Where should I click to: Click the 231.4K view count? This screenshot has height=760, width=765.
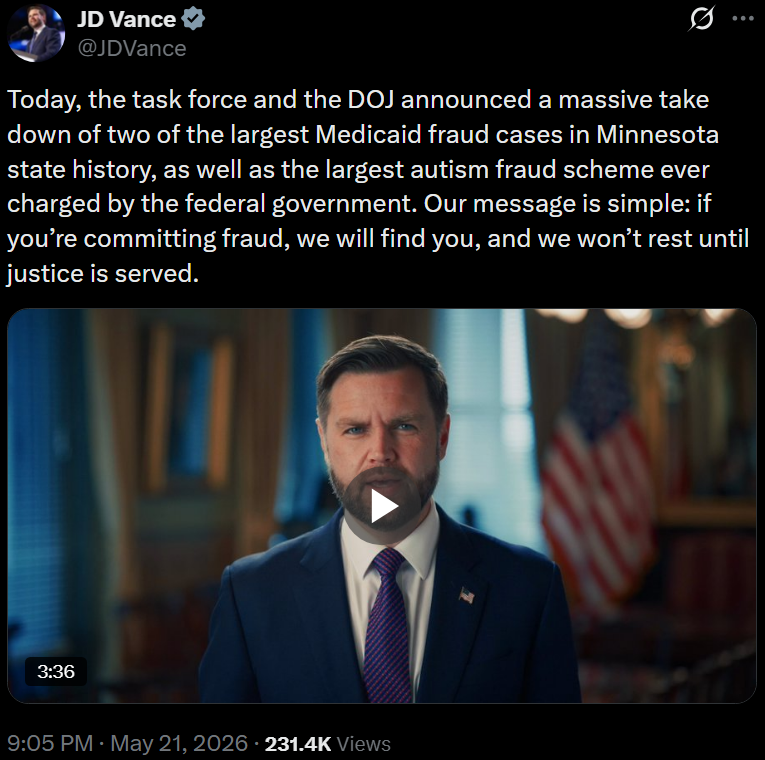click(298, 744)
